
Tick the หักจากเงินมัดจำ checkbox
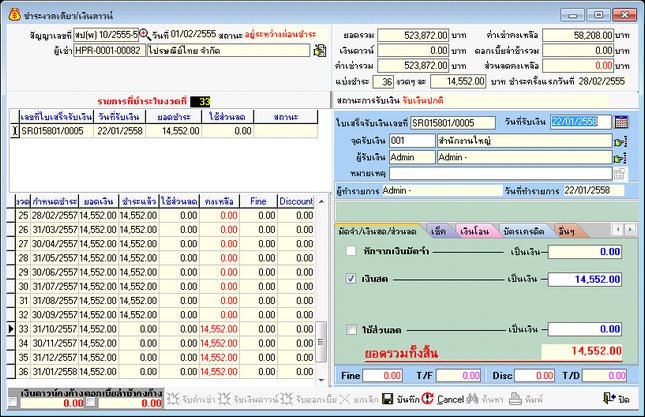(351, 251)
